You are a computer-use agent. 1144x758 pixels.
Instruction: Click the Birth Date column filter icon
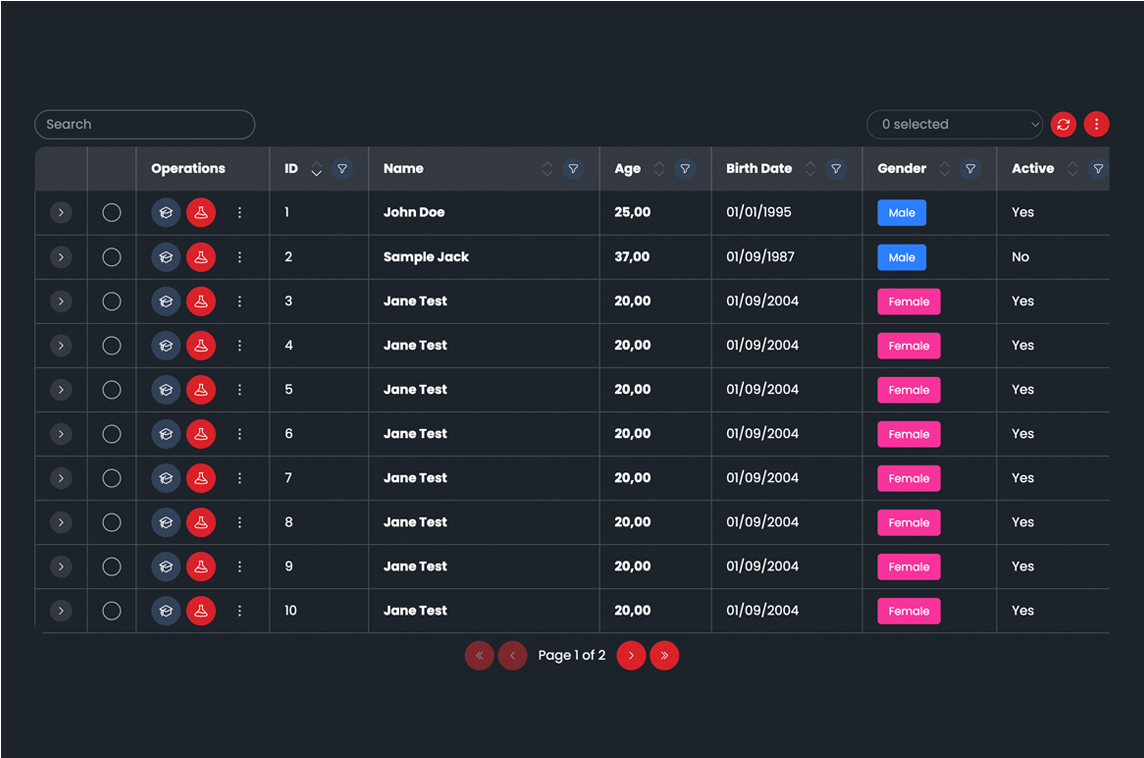click(x=836, y=169)
